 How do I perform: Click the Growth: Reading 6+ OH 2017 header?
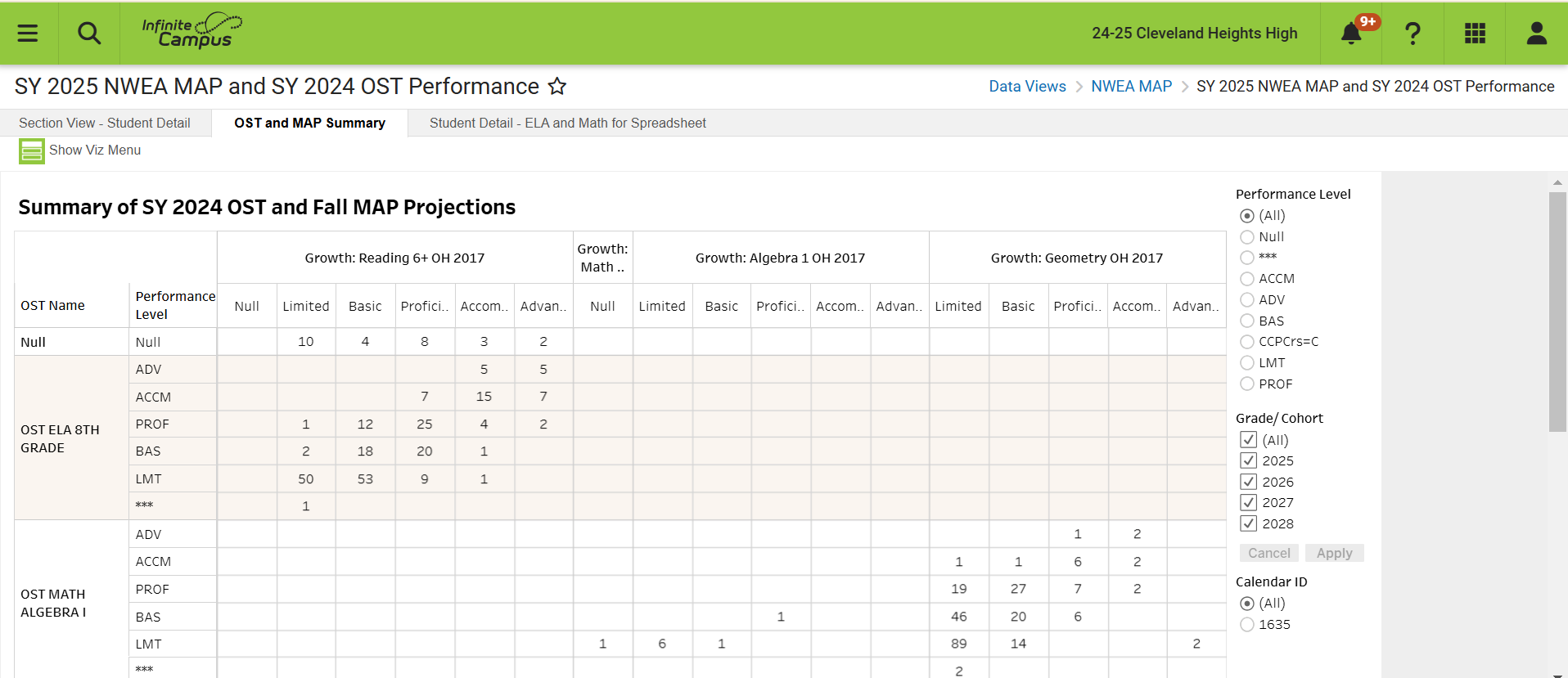pyautogui.click(x=394, y=258)
